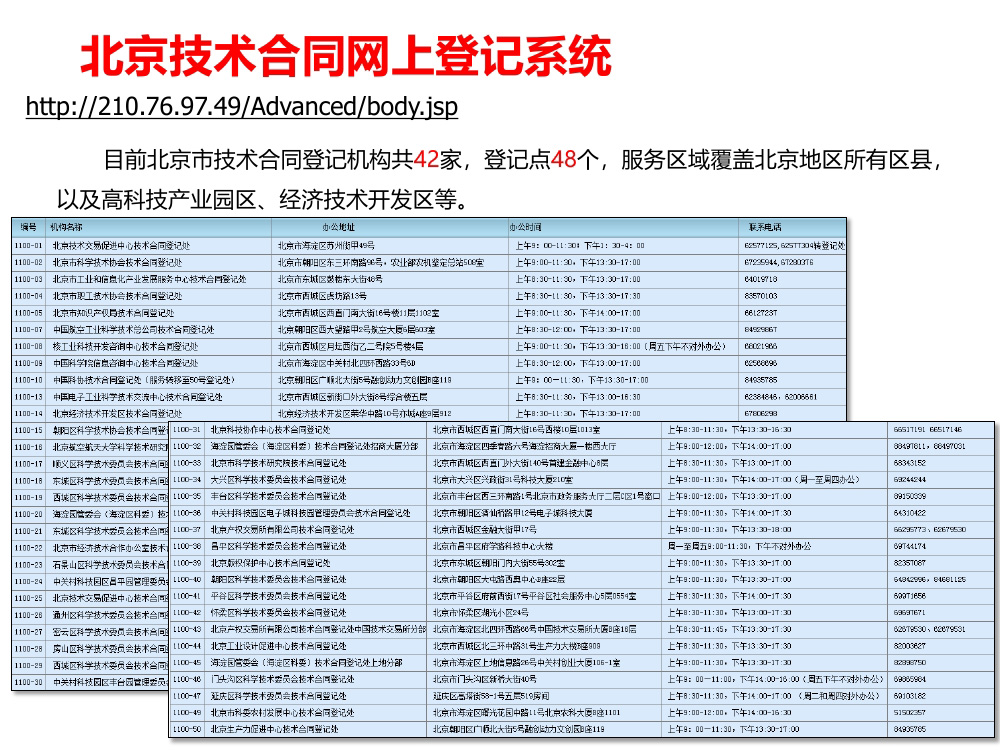Viewport: 1000px width, 750px height.
Task: Click 中关村科技园区电子城科技园管理委员会技术合同登记处
Action: point(311,513)
